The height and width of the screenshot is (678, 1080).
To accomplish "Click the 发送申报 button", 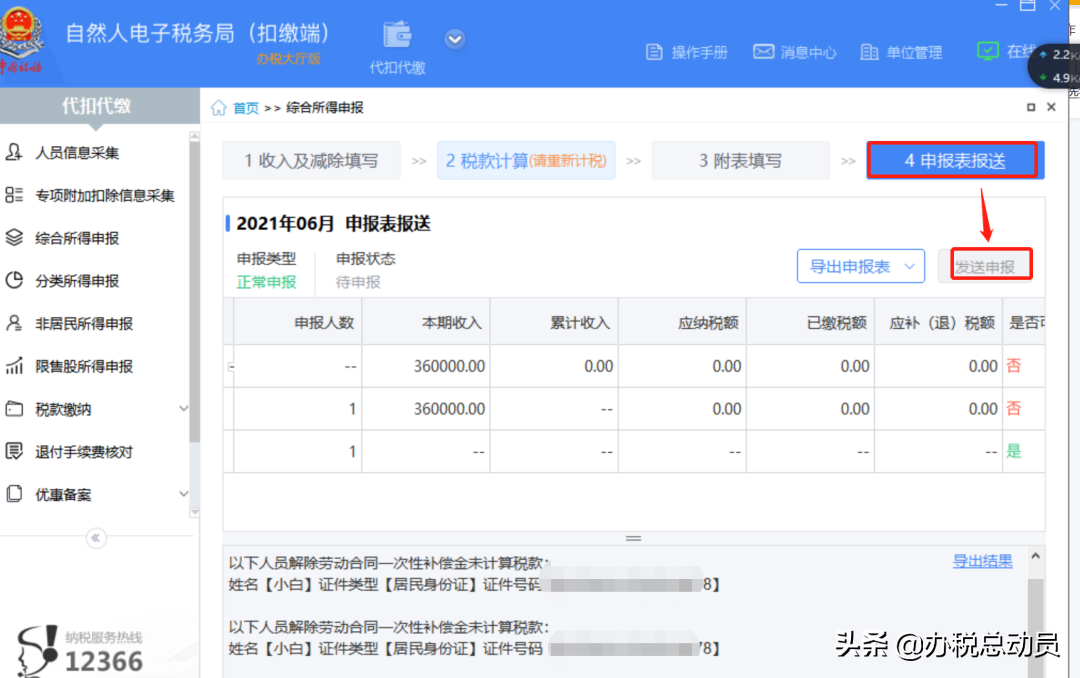I will (x=988, y=263).
